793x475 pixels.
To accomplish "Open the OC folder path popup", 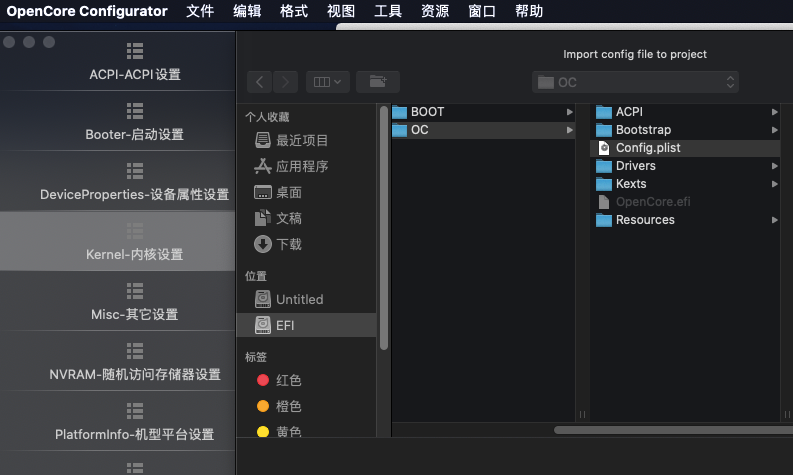I will [635, 82].
